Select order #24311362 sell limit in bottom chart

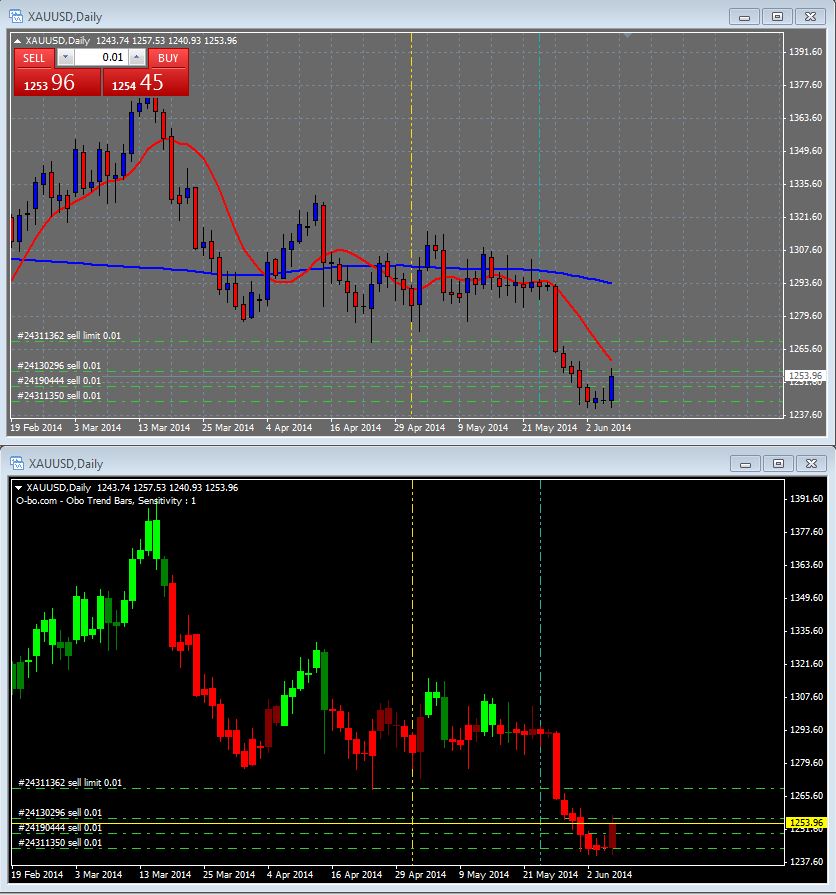tap(70, 783)
